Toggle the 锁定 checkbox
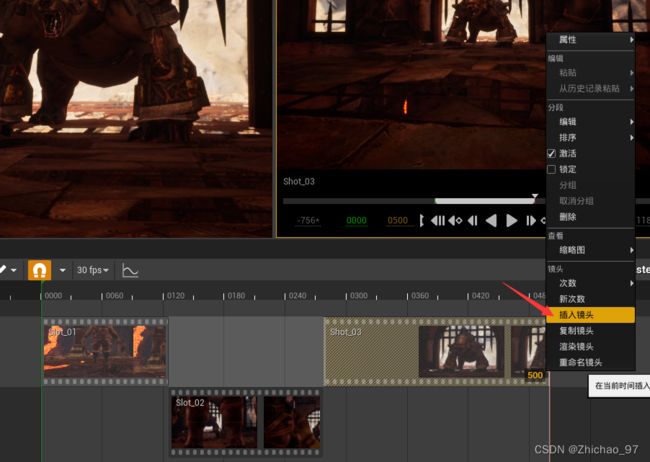The image size is (650, 462). [551, 169]
